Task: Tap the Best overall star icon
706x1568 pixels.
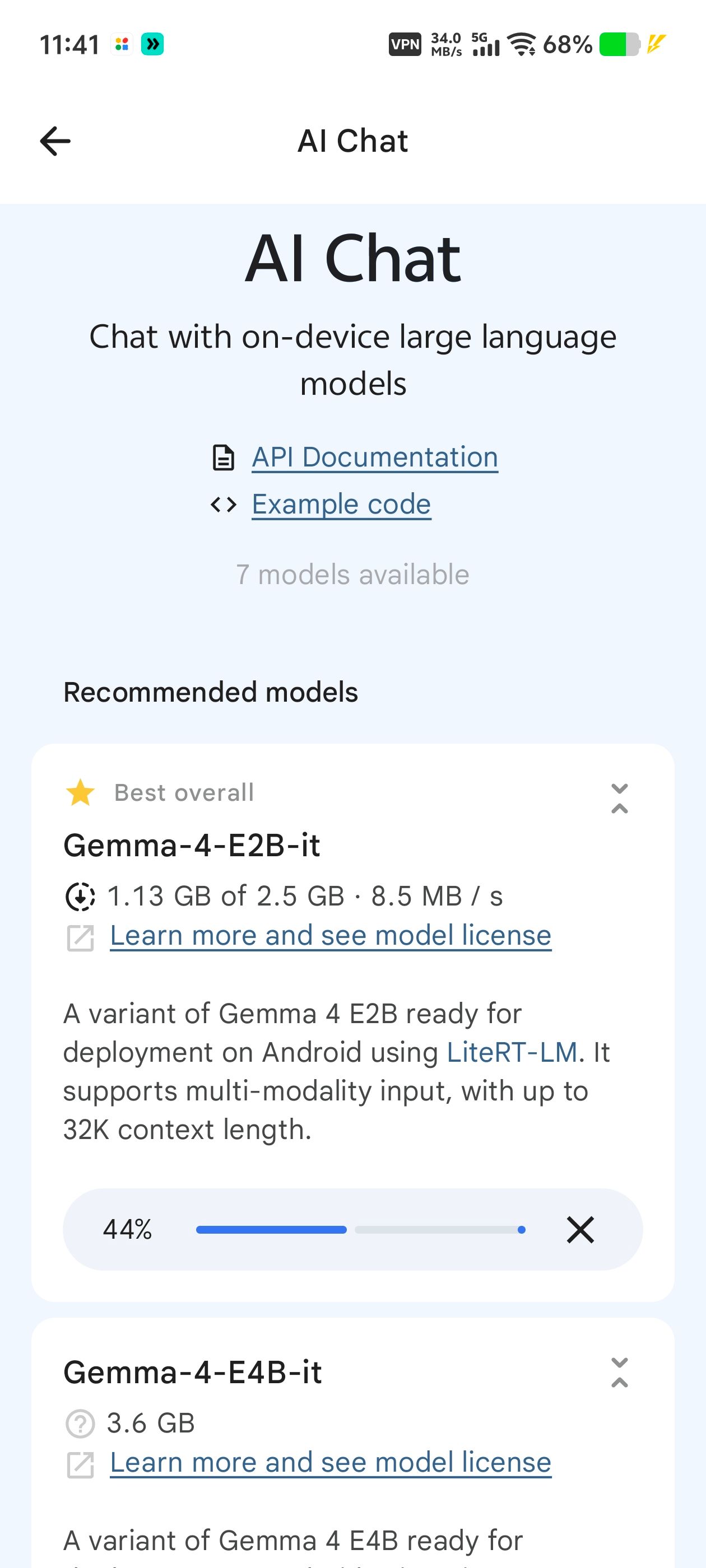Action: pos(81,792)
